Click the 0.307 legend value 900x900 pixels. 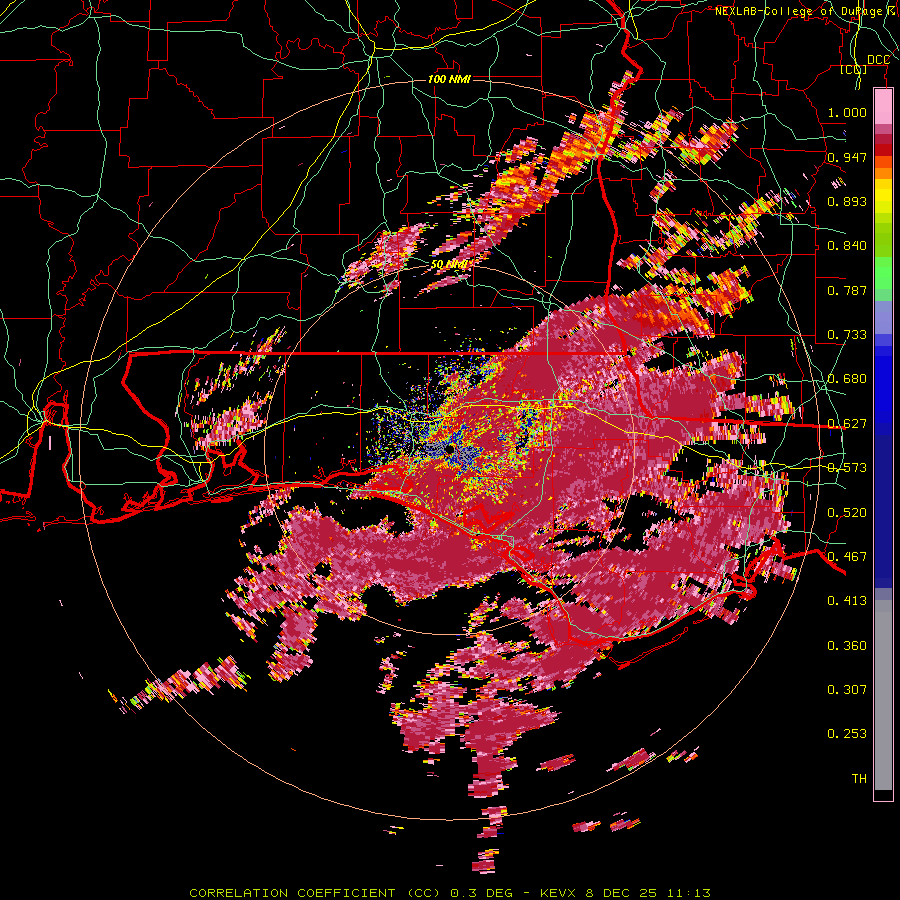[847, 690]
